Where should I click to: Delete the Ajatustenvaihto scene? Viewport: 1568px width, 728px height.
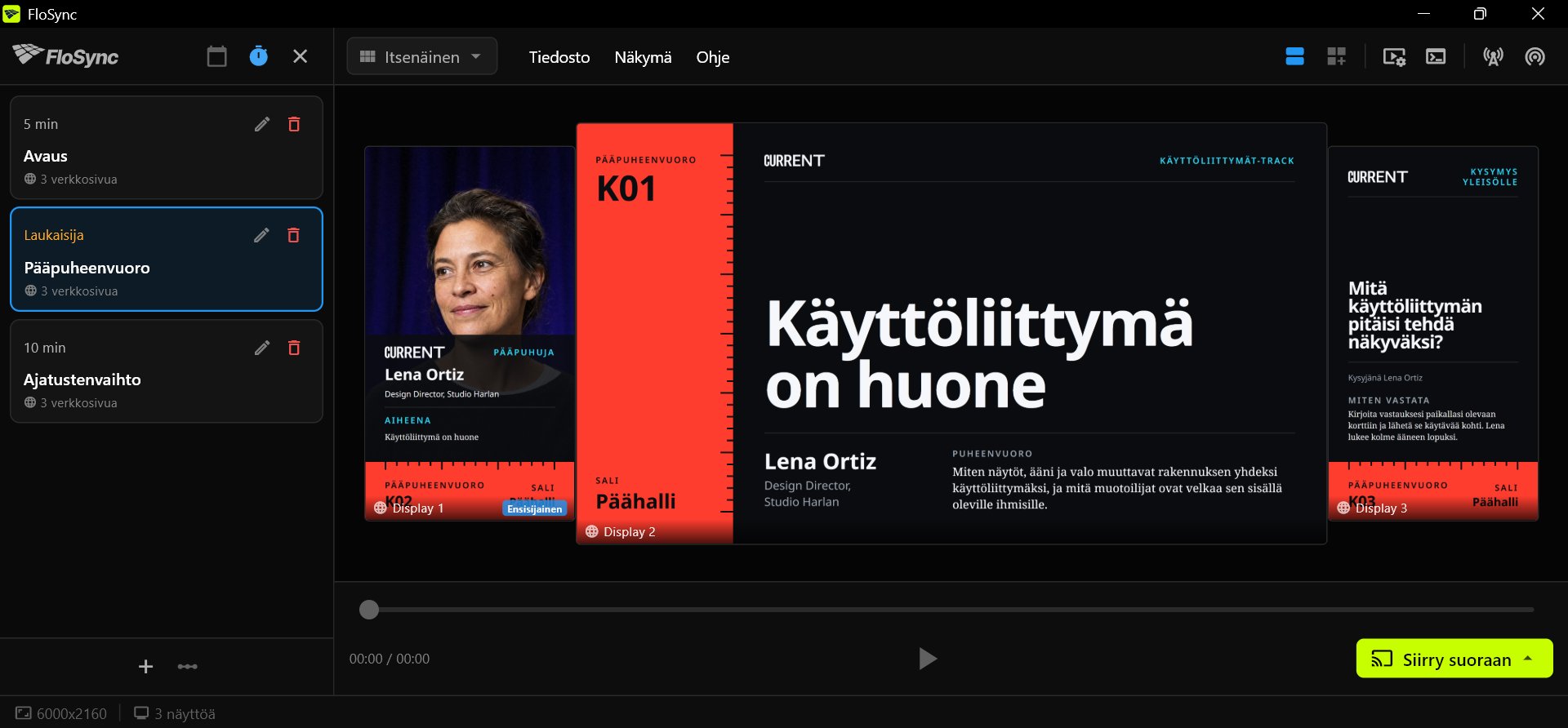point(294,348)
